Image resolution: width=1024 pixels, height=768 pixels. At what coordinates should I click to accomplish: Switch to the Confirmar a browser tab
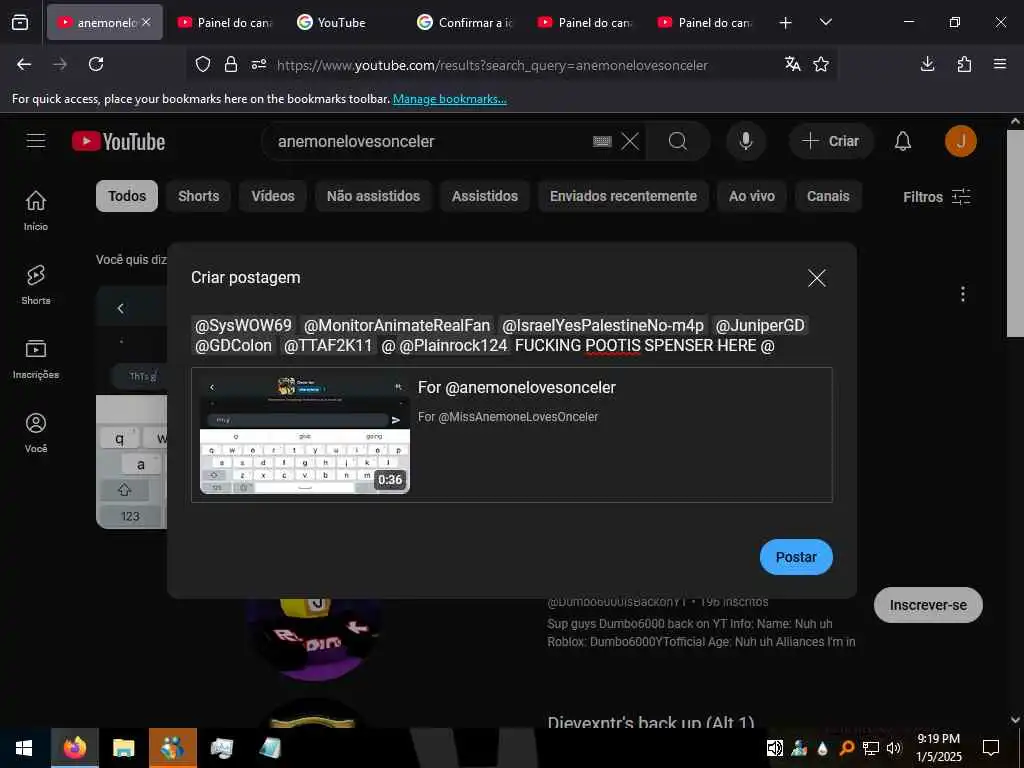tap(465, 22)
